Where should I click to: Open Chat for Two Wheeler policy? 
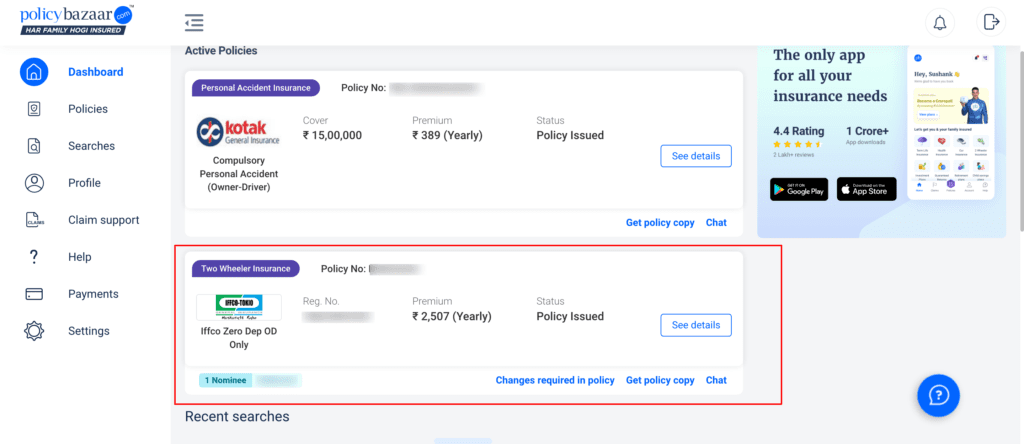tap(716, 380)
